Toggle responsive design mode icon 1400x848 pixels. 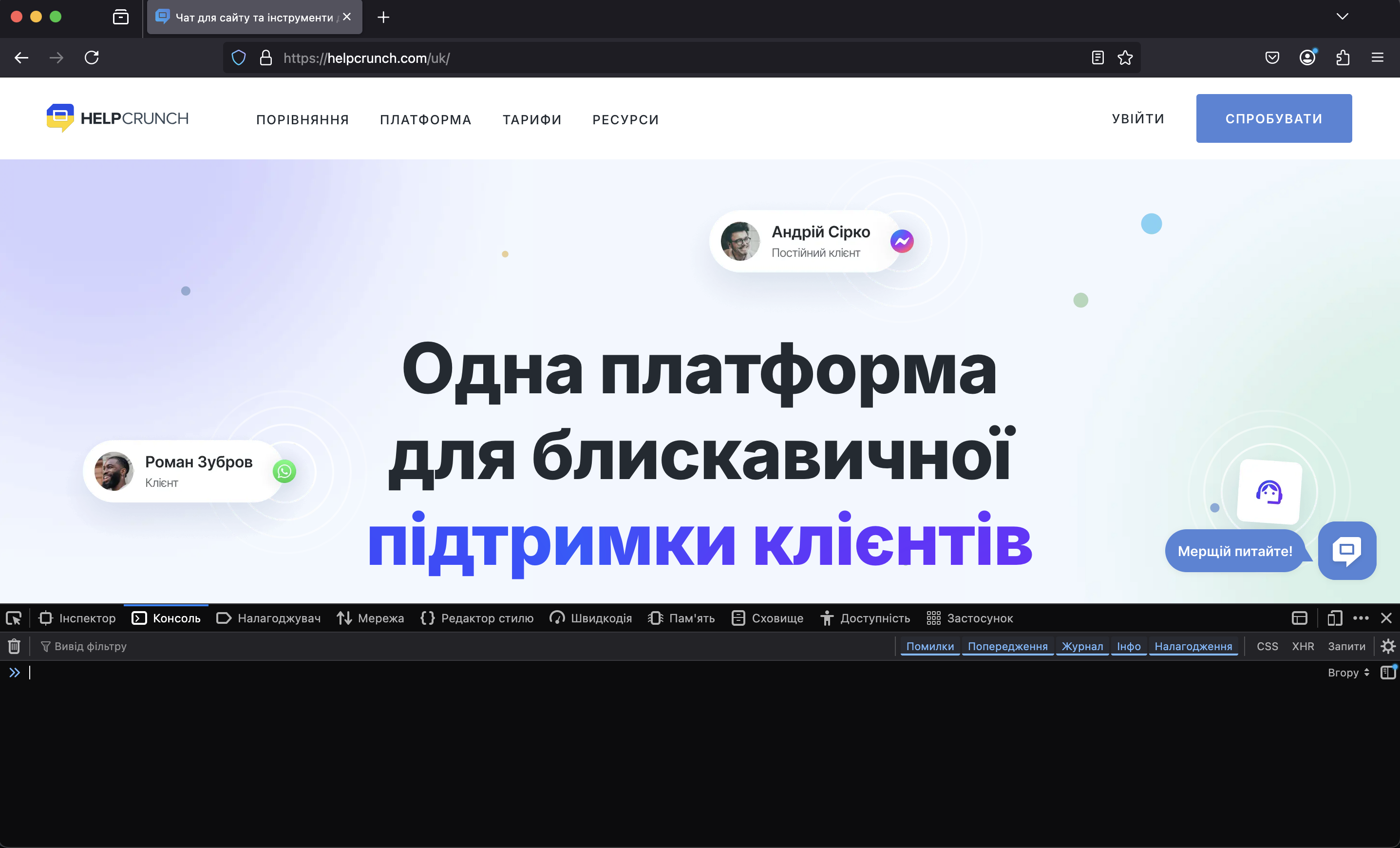1335,618
